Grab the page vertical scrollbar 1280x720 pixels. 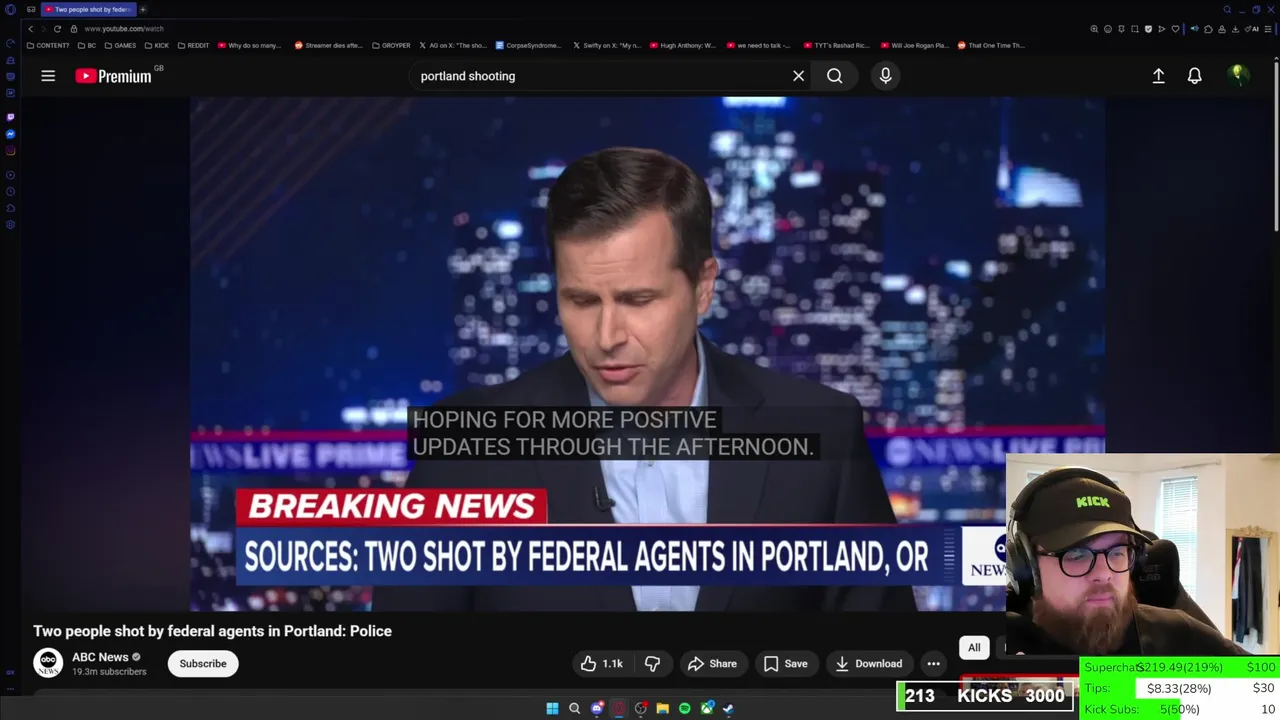point(1276,145)
